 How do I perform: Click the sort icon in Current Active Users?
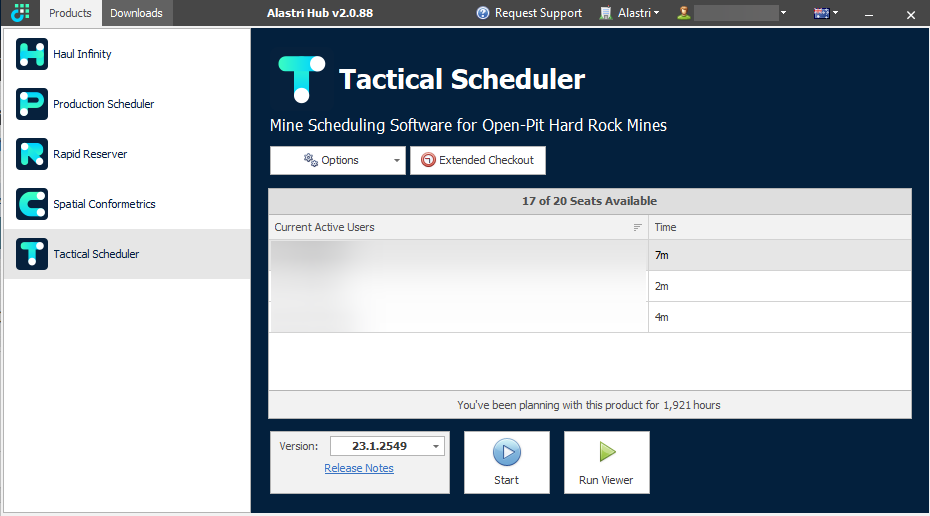(x=638, y=227)
